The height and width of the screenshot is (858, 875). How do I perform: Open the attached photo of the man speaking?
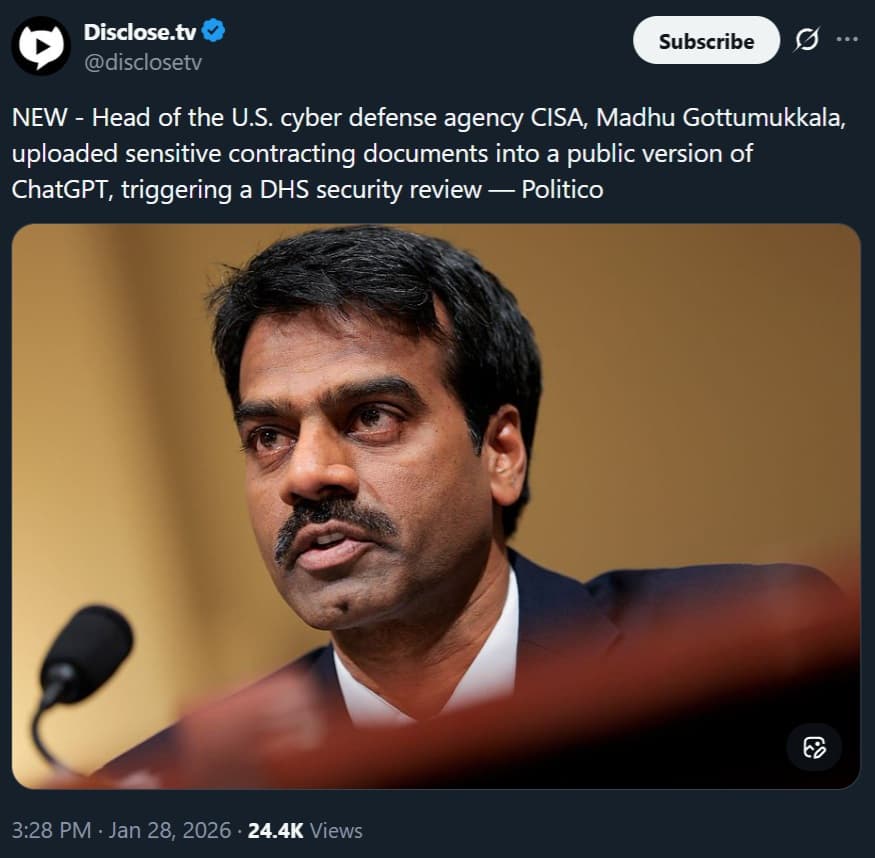point(436,505)
